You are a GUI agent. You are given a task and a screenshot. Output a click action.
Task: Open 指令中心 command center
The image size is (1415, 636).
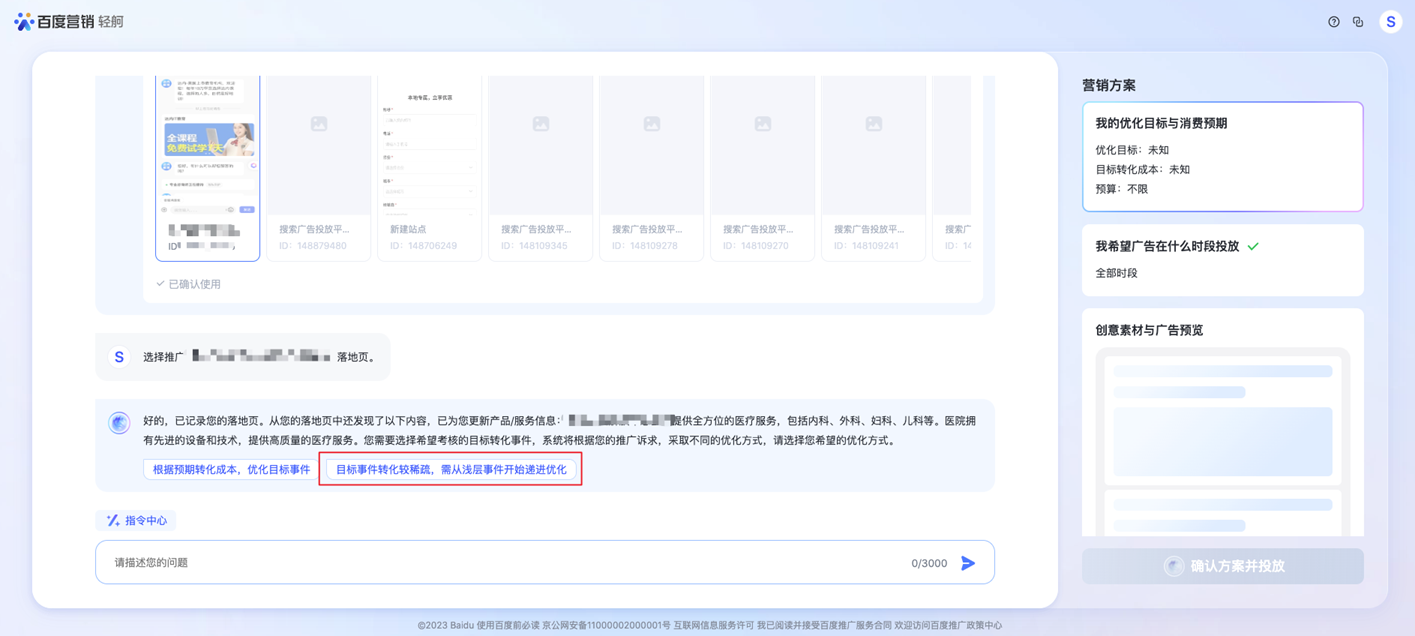coord(137,520)
